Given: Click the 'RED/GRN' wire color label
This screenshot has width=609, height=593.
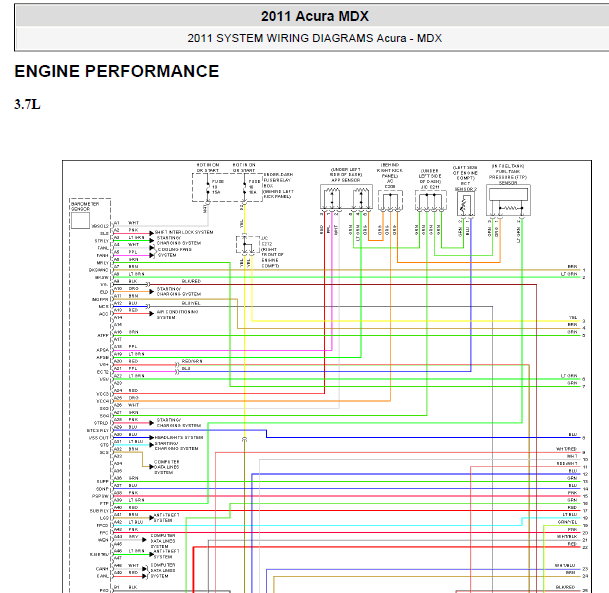Looking at the screenshot, I should point(192,361).
